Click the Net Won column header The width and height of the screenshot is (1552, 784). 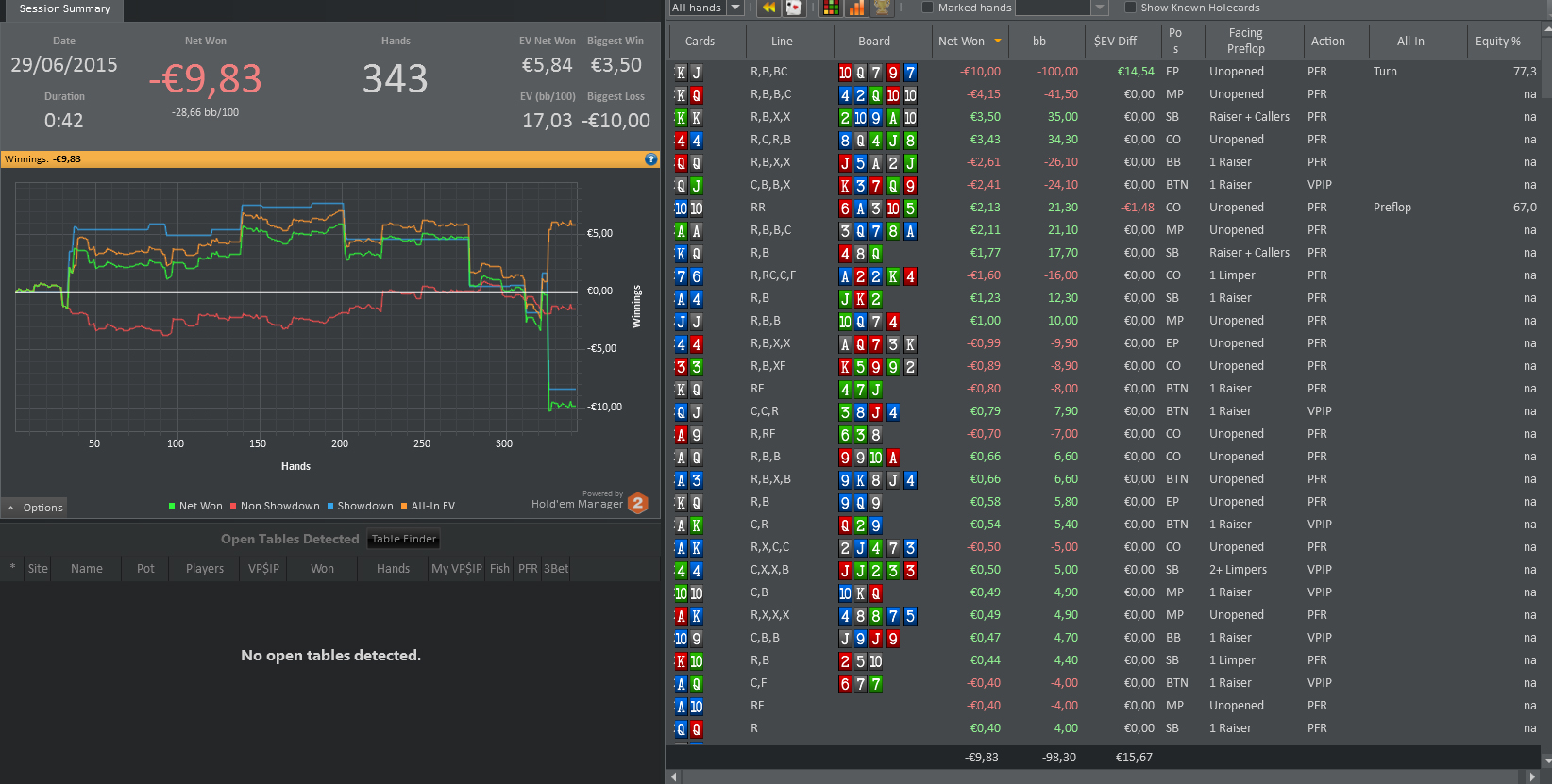[970, 42]
